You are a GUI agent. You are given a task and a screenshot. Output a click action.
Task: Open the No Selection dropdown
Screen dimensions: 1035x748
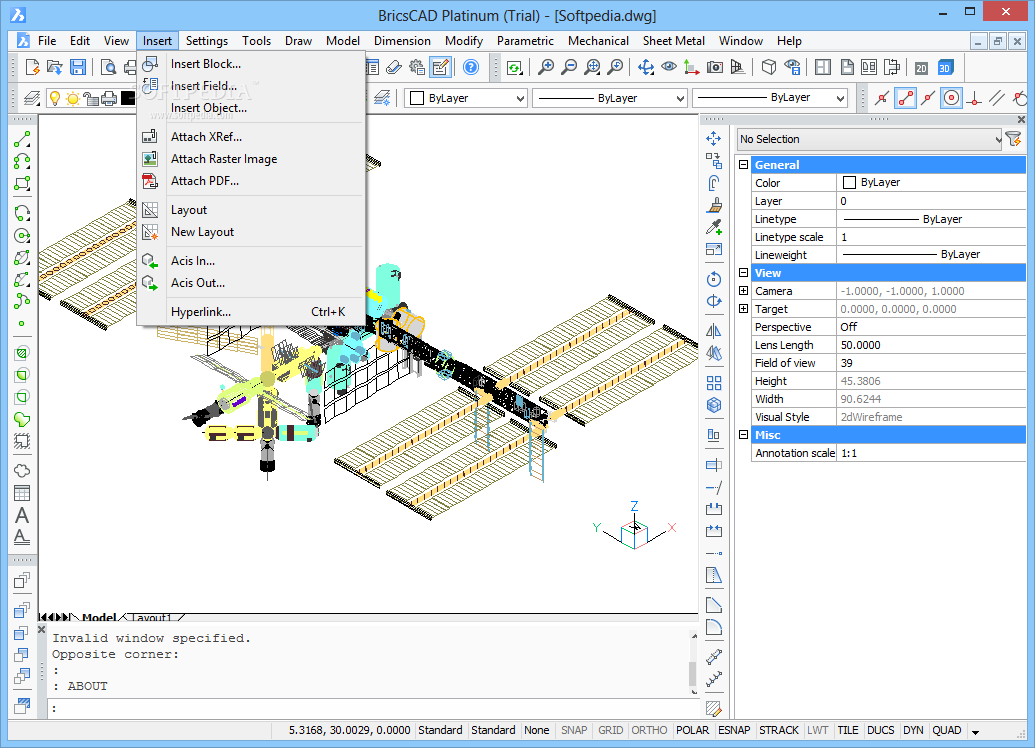pos(869,139)
